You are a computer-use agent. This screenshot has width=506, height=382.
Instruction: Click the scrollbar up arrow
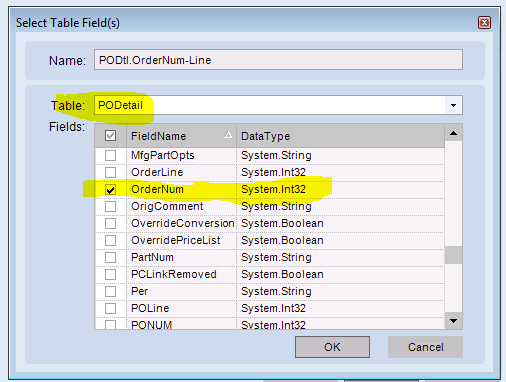pos(453,133)
